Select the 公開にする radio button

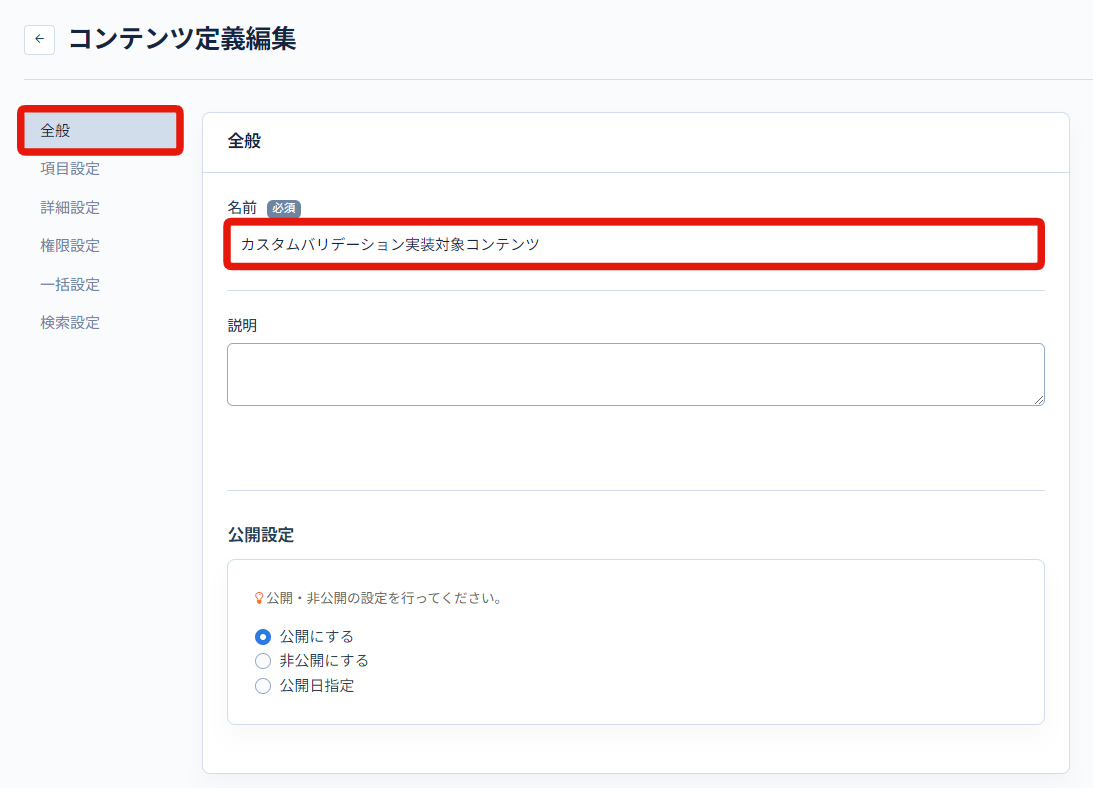262,636
